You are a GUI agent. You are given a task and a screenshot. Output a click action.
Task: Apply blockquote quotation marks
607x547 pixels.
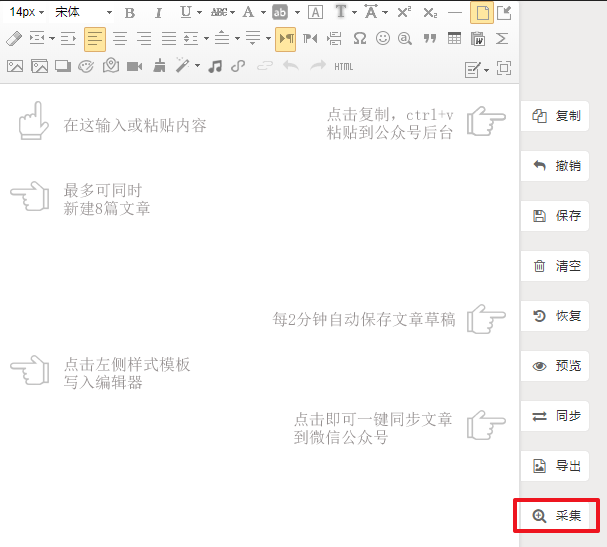[430, 38]
